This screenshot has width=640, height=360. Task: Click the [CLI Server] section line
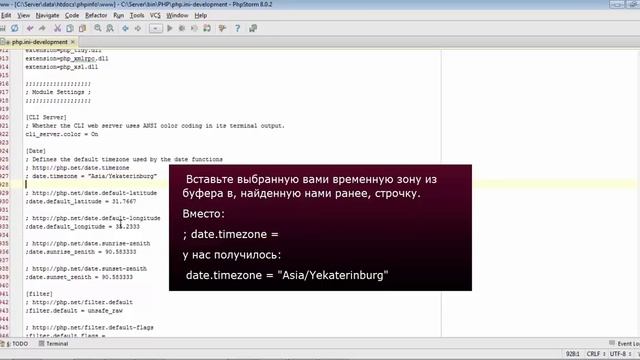click(46, 117)
